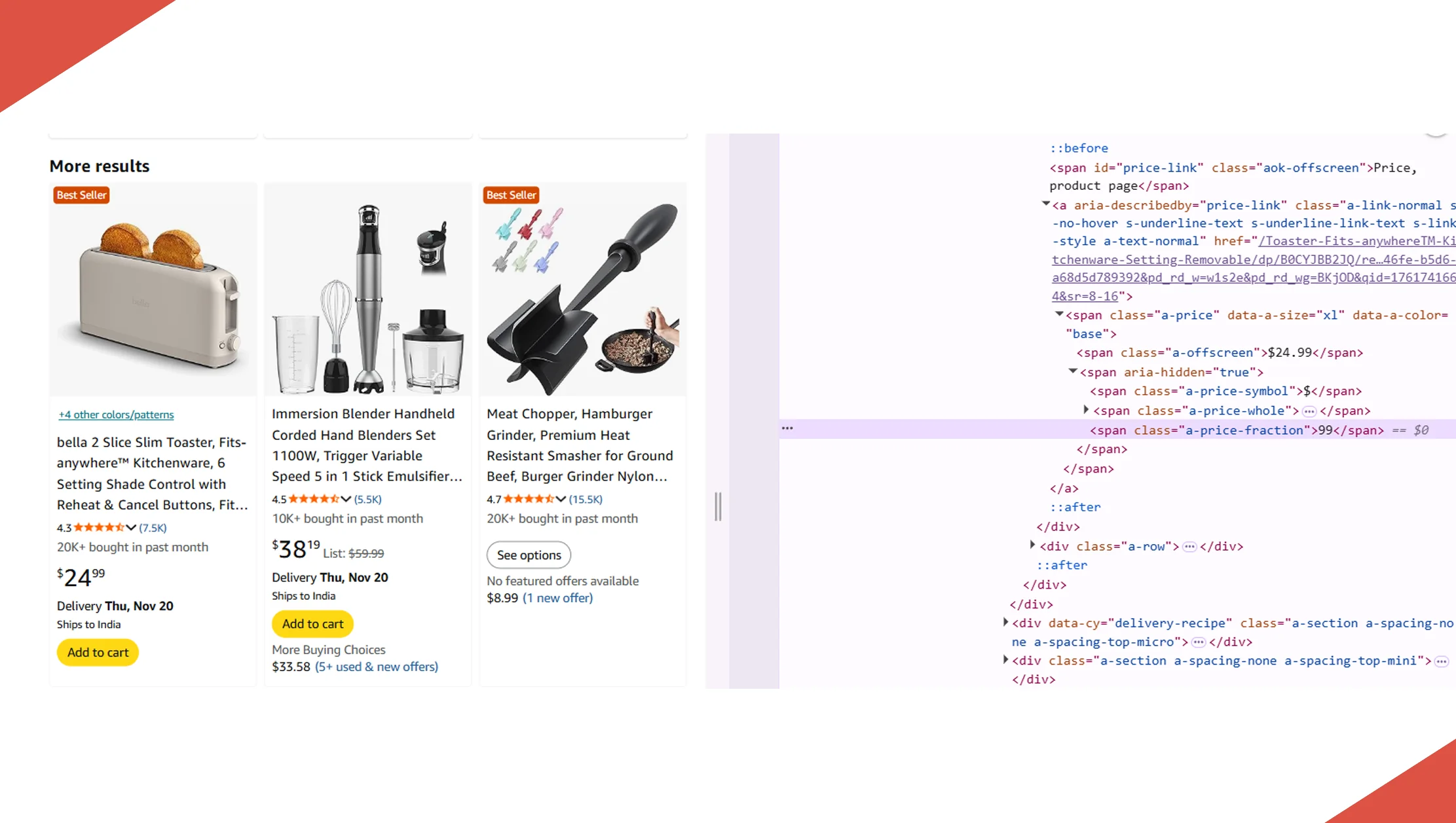This screenshot has width=1456, height=823.
Task: Click the Best Seller badge on bella toaster
Action: pyautogui.click(x=81, y=195)
